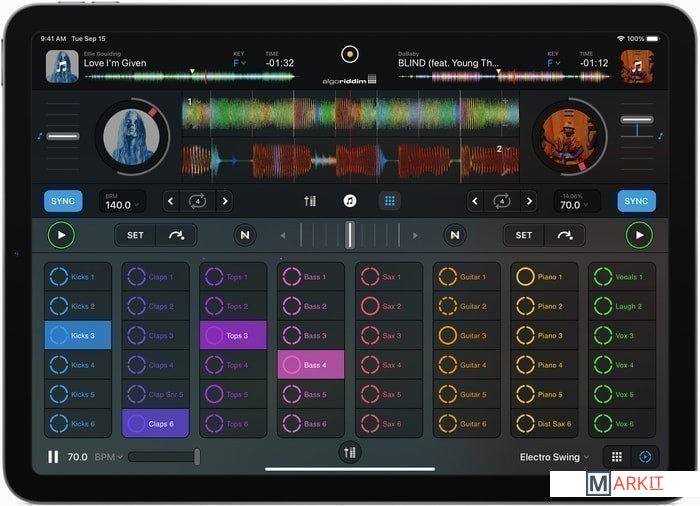Image resolution: width=700 pixels, height=506 pixels.
Task: Expand the looper BPM dropdown
Action: [108, 457]
